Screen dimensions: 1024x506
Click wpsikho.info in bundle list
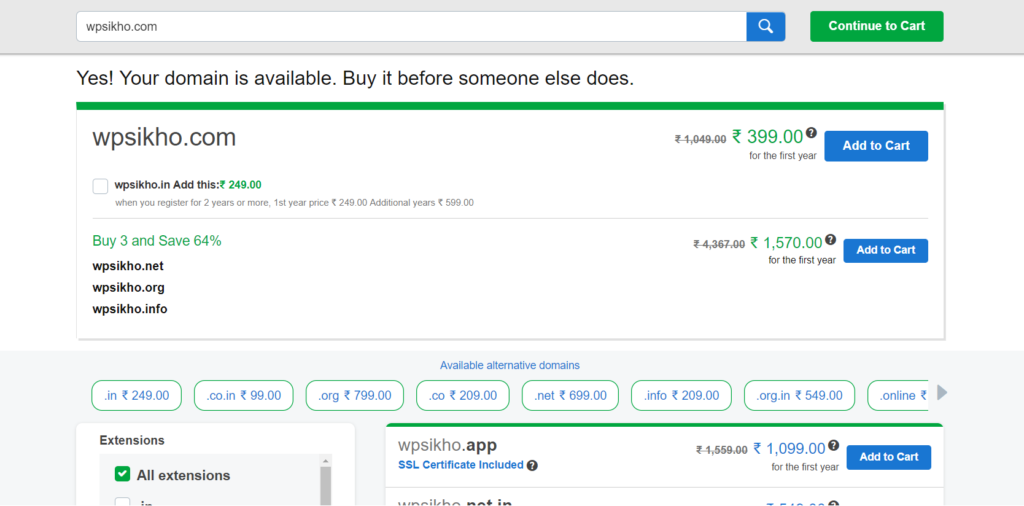[x=130, y=309]
